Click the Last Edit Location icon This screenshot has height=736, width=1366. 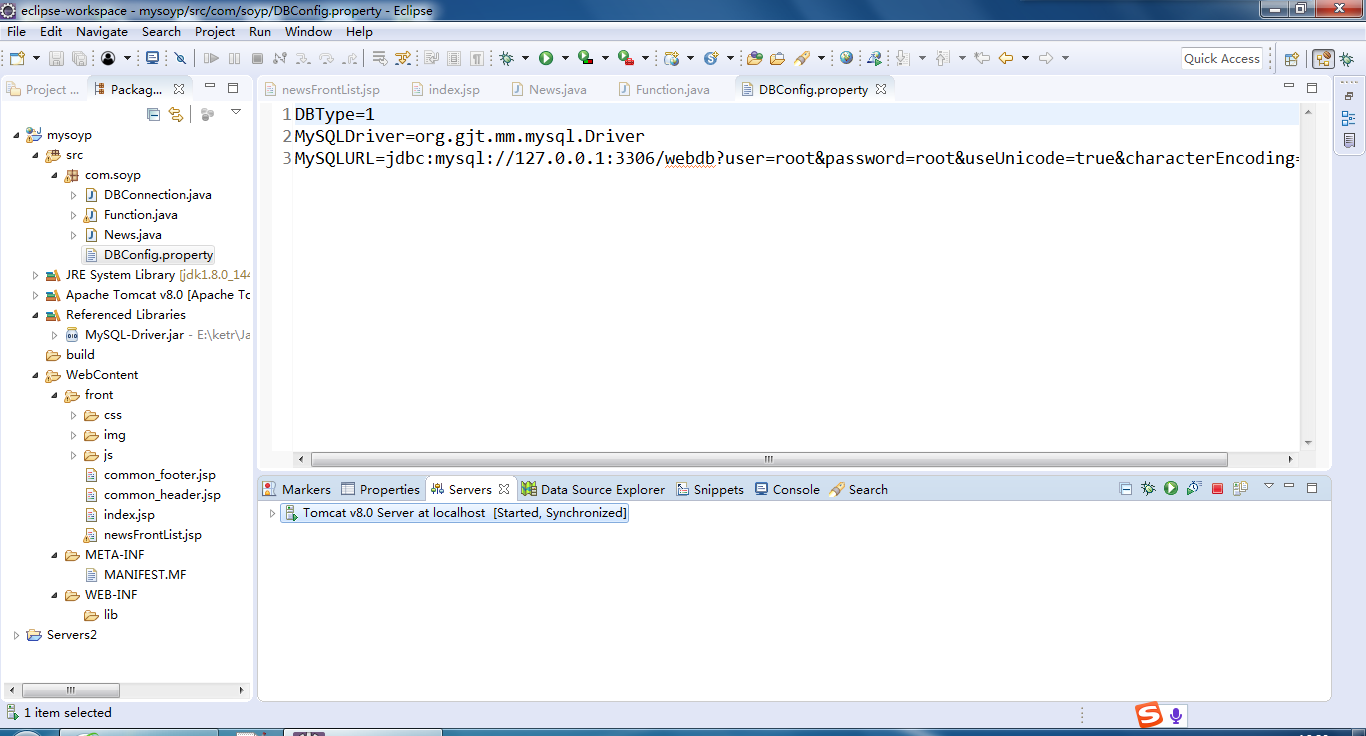point(982,58)
